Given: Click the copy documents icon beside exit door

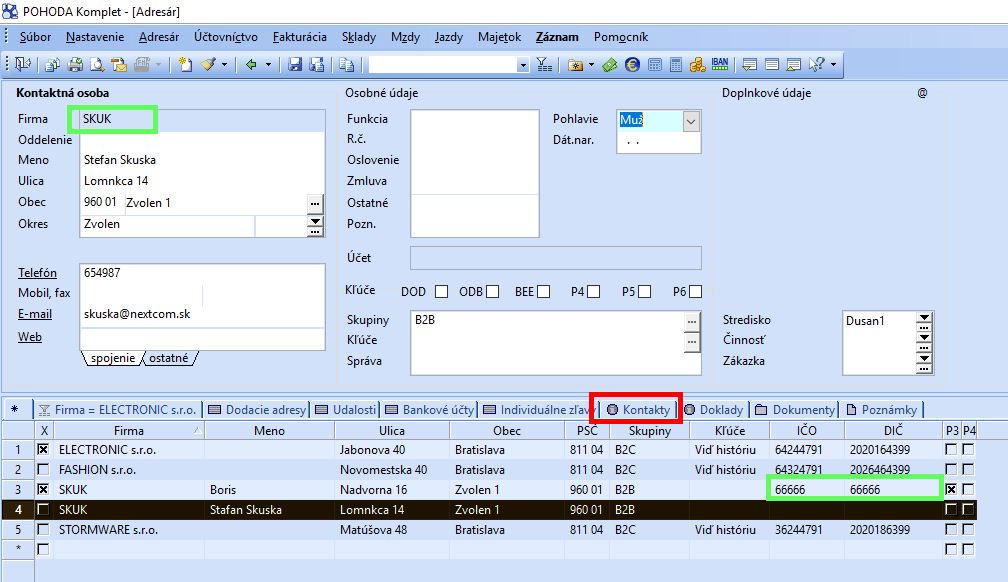Looking at the screenshot, I should click(x=53, y=64).
